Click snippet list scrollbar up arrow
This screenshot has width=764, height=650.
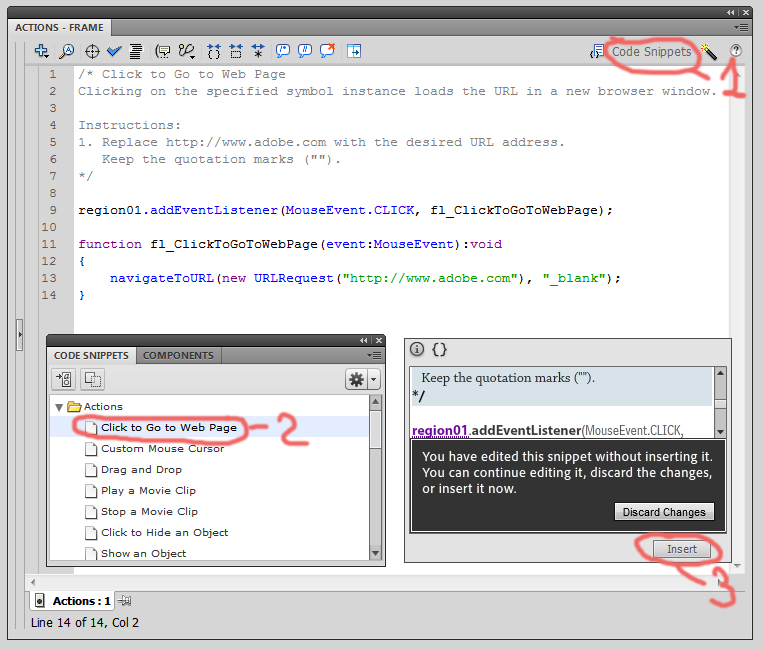pyautogui.click(x=375, y=401)
